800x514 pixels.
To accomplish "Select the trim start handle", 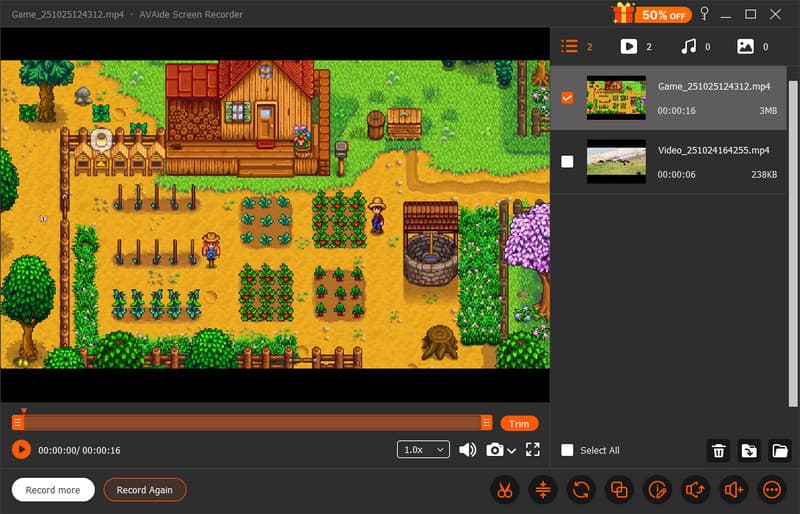I will click(18, 423).
